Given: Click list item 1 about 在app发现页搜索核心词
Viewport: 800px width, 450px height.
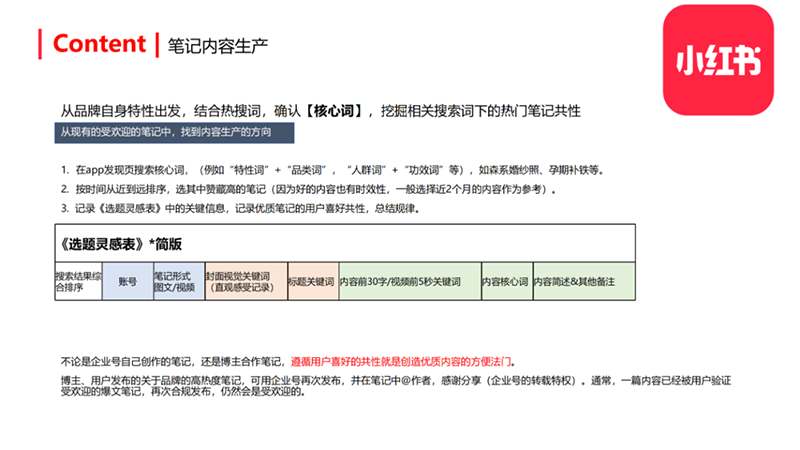Looking at the screenshot, I should pyautogui.click(x=333, y=170).
